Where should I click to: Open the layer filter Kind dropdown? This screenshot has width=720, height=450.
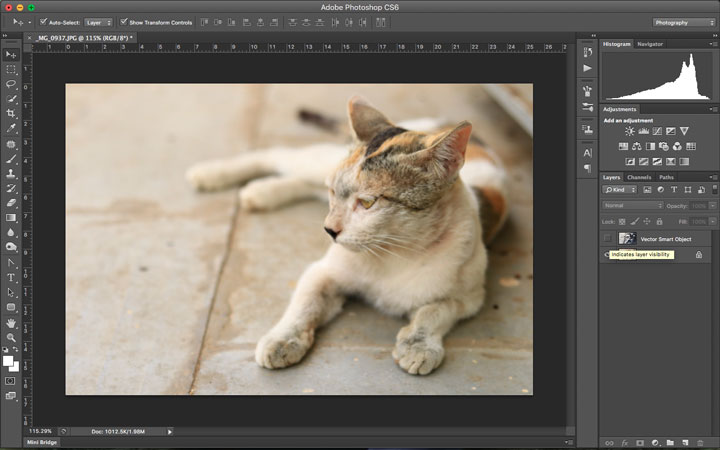click(x=620, y=189)
